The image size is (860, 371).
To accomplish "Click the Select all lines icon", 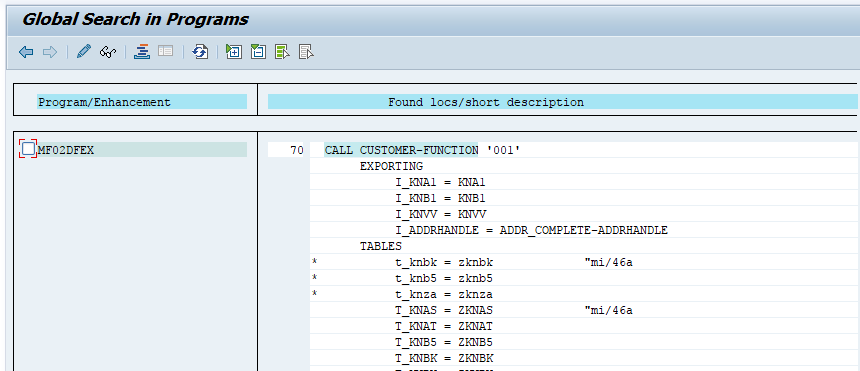I will click(282, 52).
